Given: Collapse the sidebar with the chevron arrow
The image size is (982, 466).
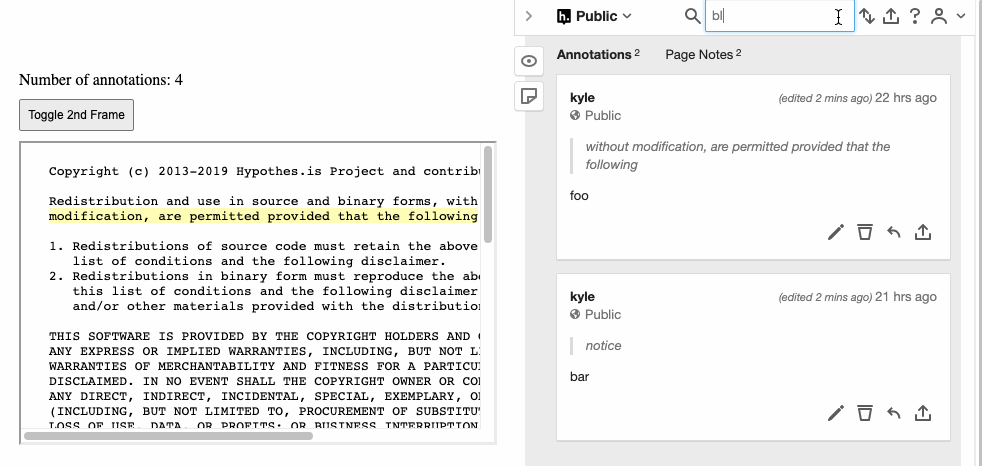Looking at the screenshot, I should (529, 16).
